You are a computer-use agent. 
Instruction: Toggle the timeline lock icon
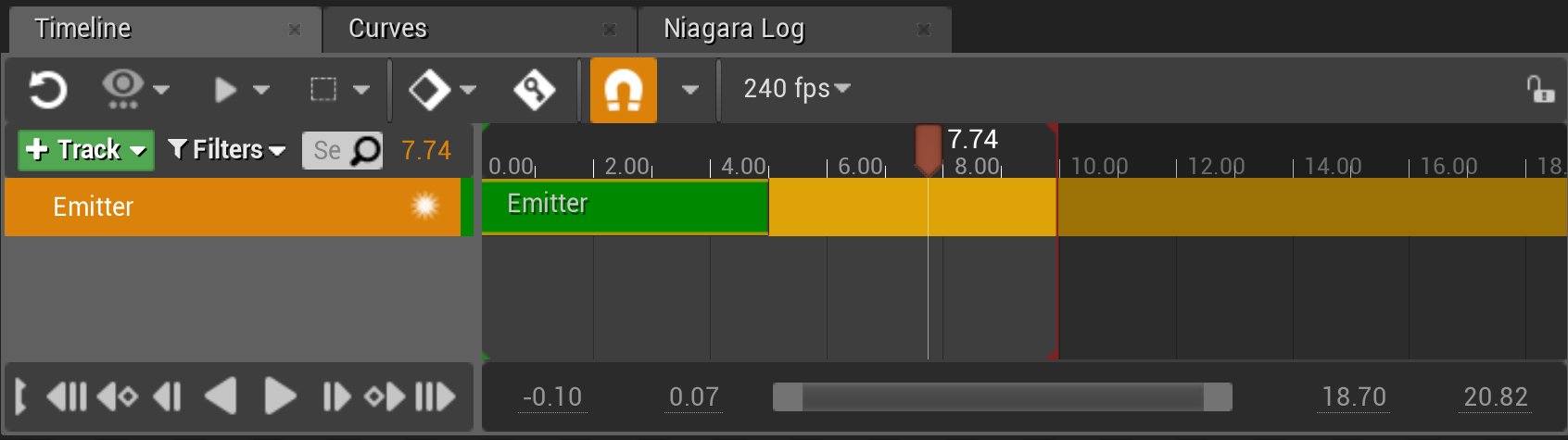click(x=1540, y=89)
